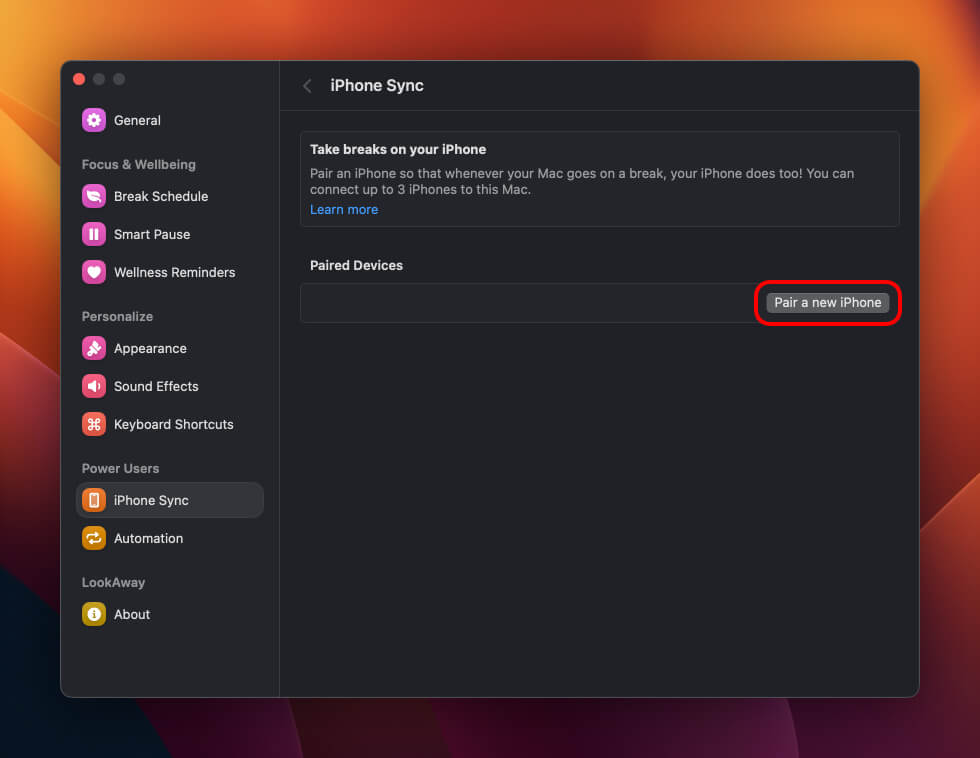Select the Wellness Reminders text label
The image size is (980, 758).
click(x=175, y=272)
